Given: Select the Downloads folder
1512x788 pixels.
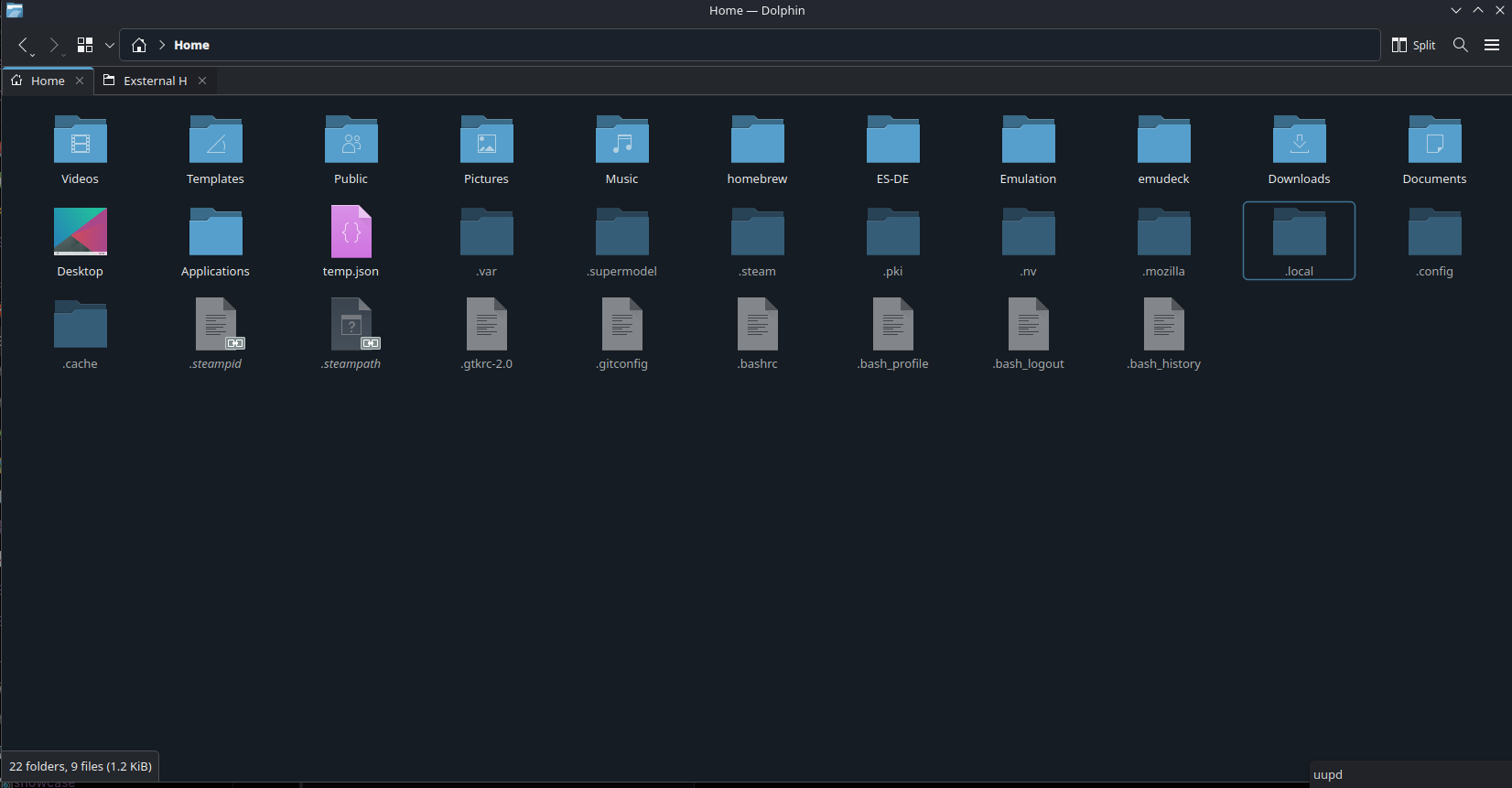Looking at the screenshot, I should 1300,150.
